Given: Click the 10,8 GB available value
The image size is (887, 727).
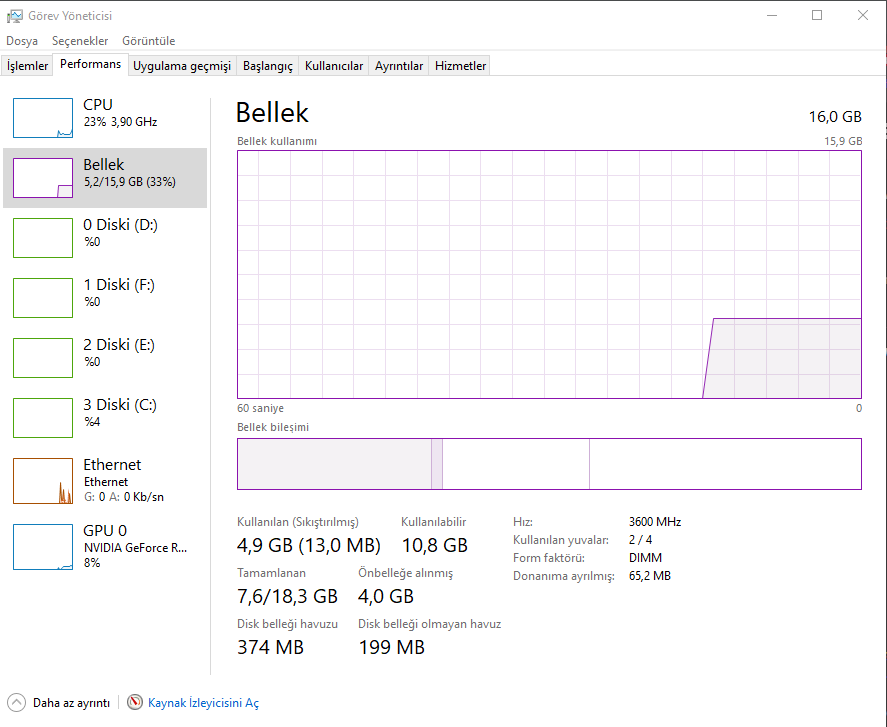Looking at the screenshot, I should pos(434,545).
